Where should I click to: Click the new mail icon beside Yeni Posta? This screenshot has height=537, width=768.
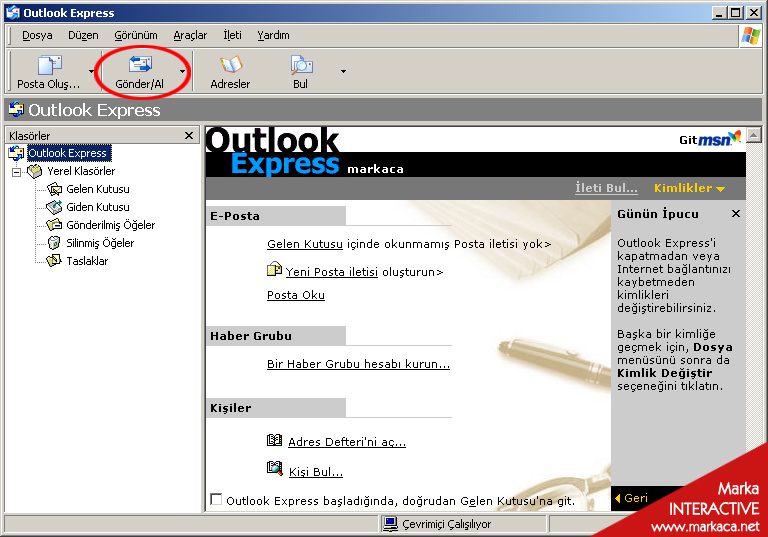[274, 269]
